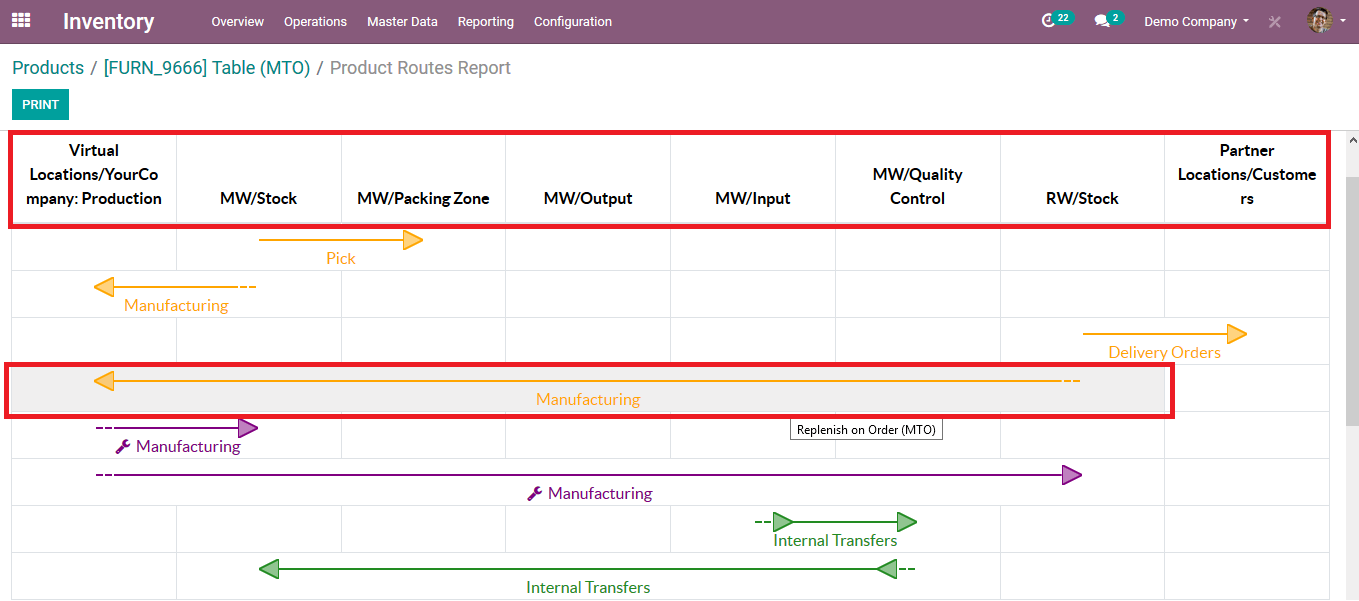Click the first green Internal Transfers label
The height and width of the screenshot is (601, 1359).
tap(835, 540)
